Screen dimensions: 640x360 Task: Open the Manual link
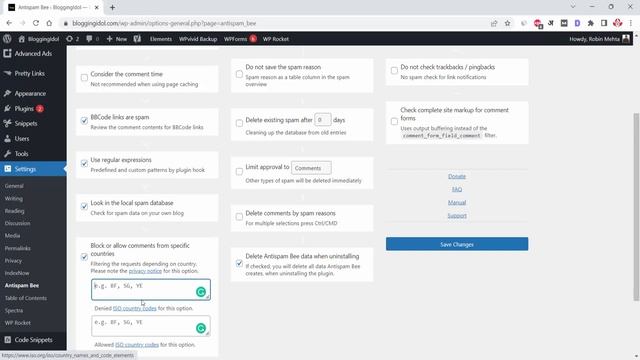pos(457,202)
